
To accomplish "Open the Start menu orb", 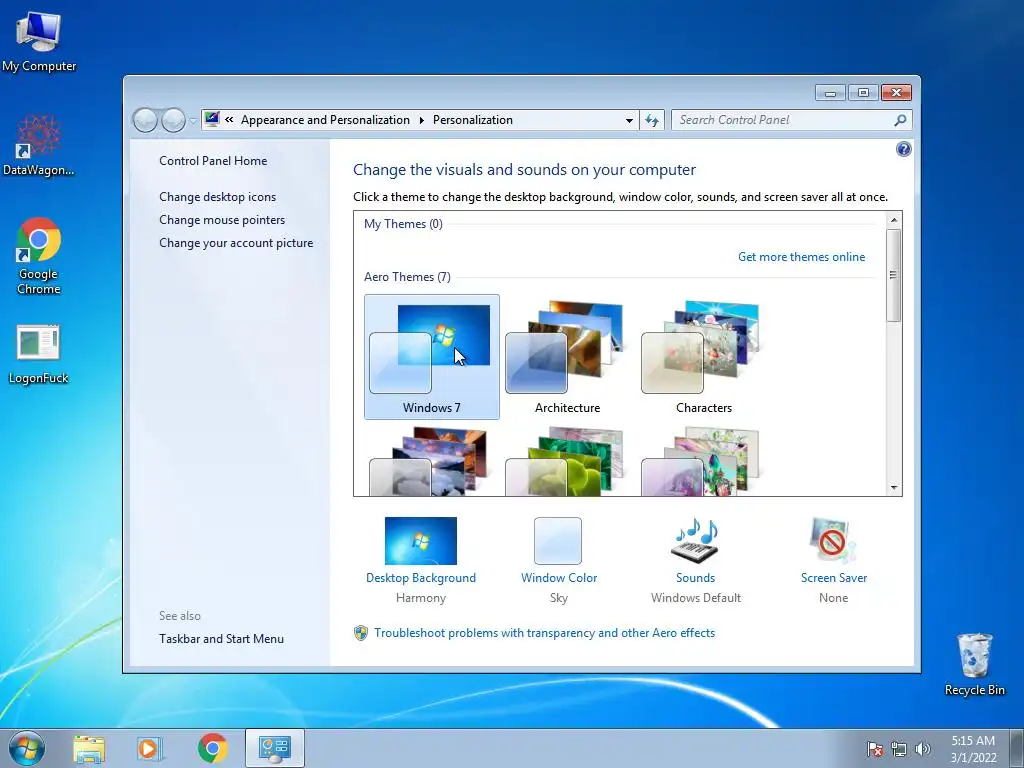I will click(27, 748).
